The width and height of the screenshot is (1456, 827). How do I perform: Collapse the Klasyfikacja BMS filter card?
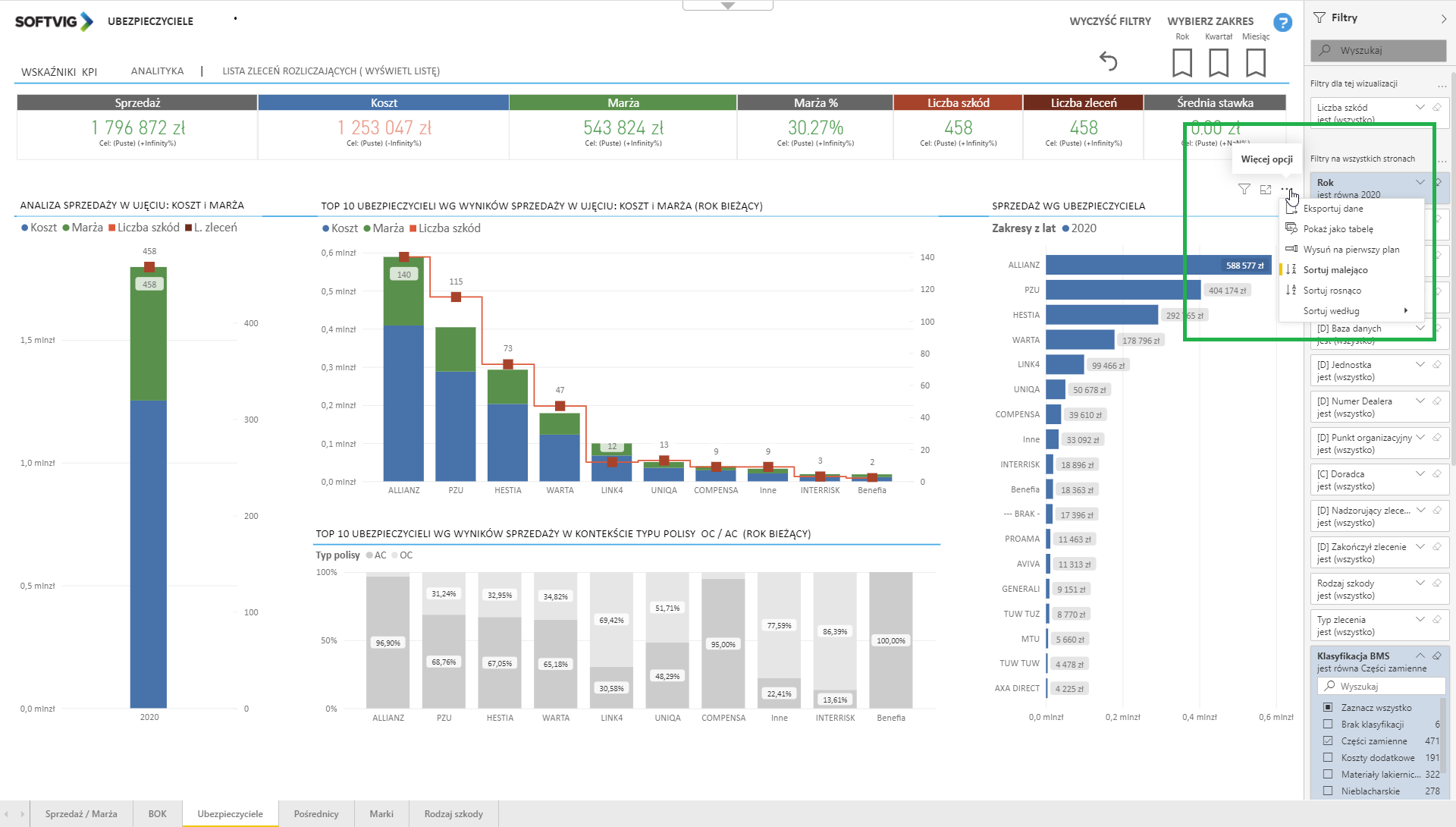(x=1420, y=656)
